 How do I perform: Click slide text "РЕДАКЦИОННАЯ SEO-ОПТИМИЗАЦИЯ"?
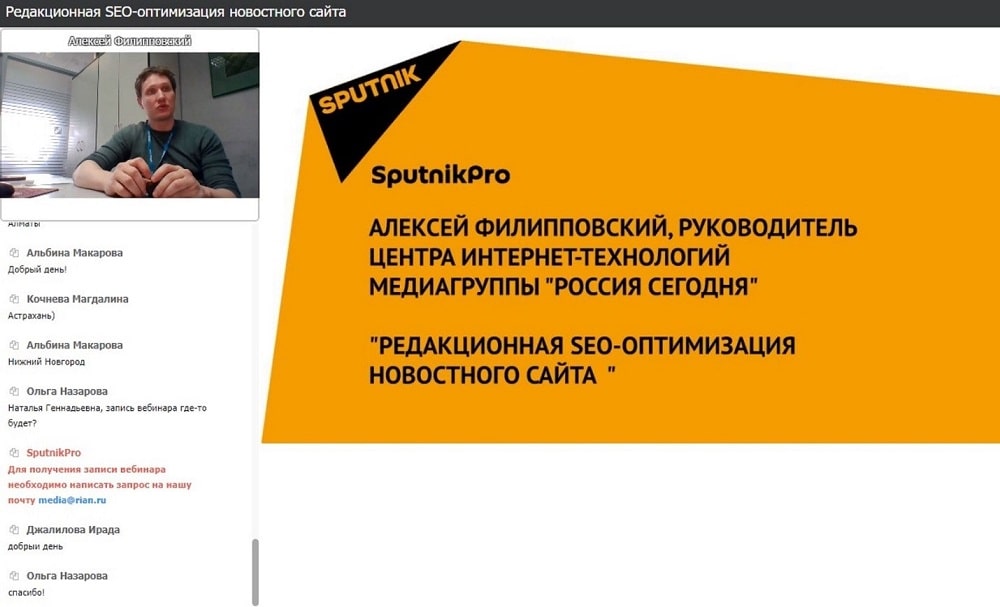pyautogui.click(x=582, y=346)
